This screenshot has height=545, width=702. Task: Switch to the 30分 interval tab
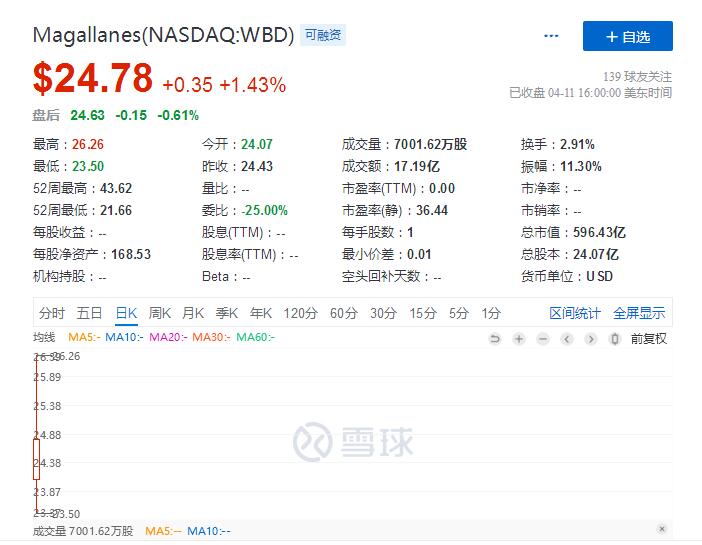coord(383,313)
